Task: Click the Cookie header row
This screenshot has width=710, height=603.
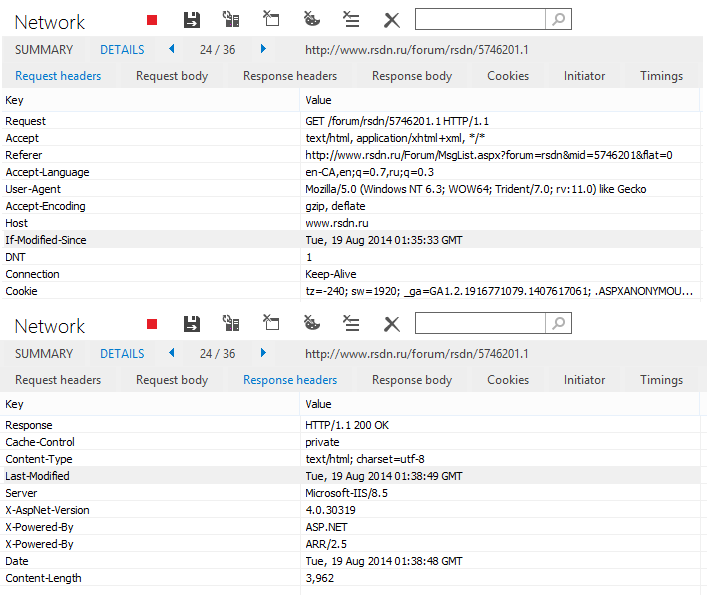Action: pos(351,291)
